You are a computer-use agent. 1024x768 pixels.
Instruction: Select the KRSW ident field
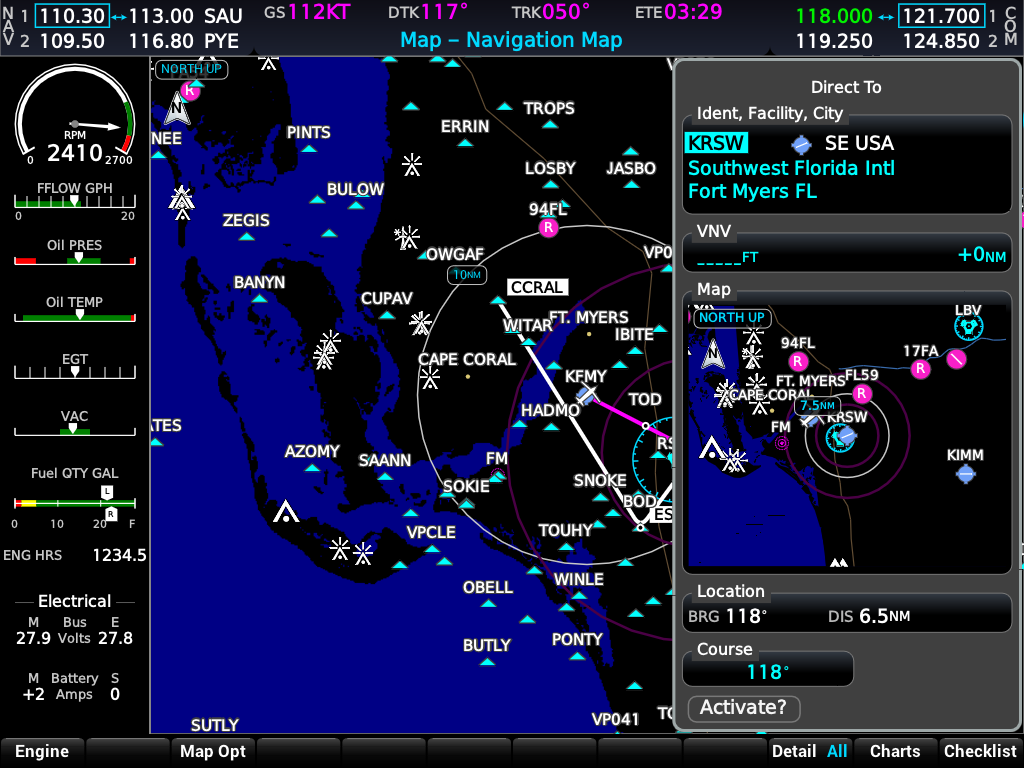click(716, 143)
